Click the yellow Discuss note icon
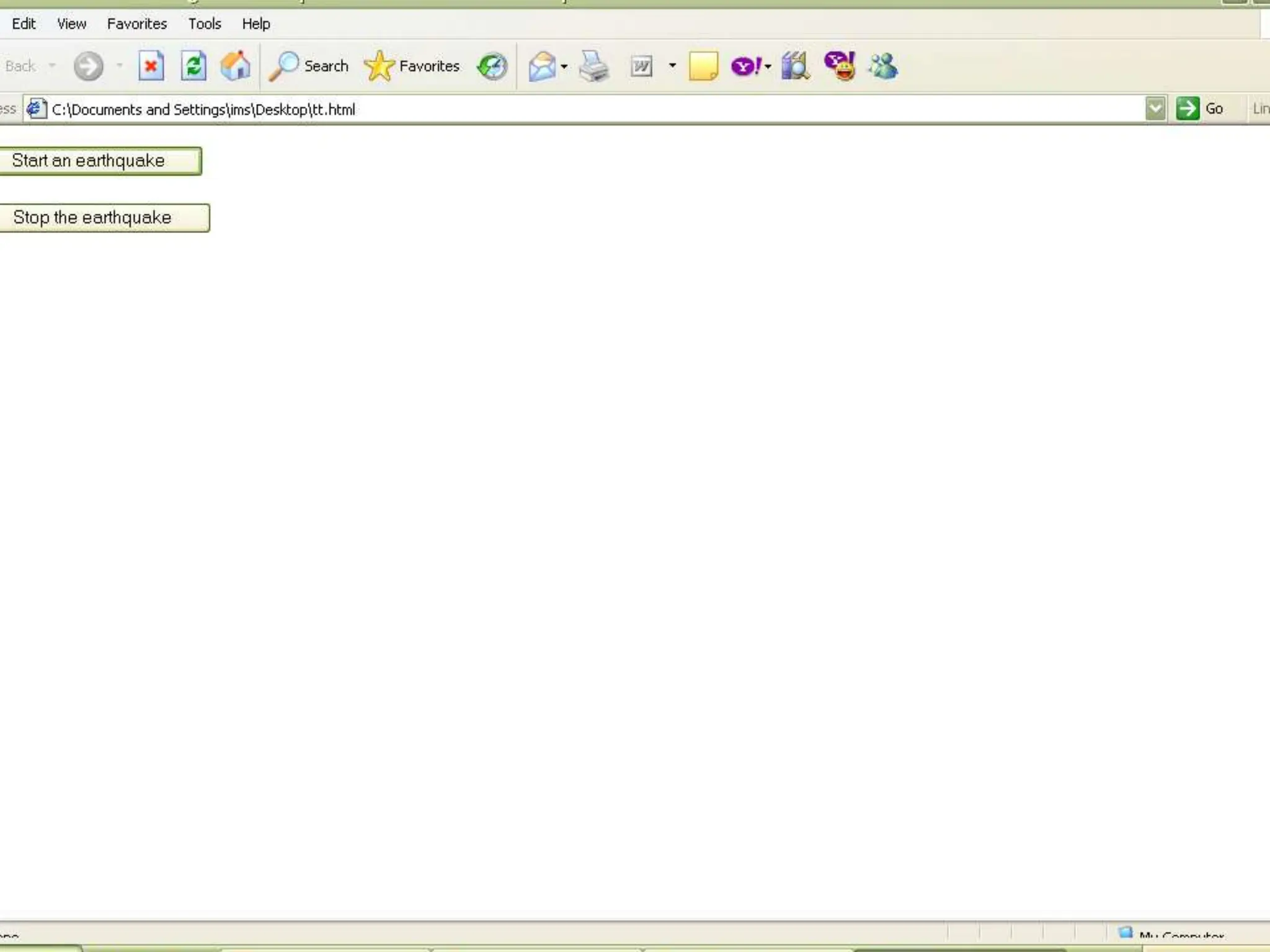The width and height of the screenshot is (1270, 952). pyautogui.click(x=703, y=66)
